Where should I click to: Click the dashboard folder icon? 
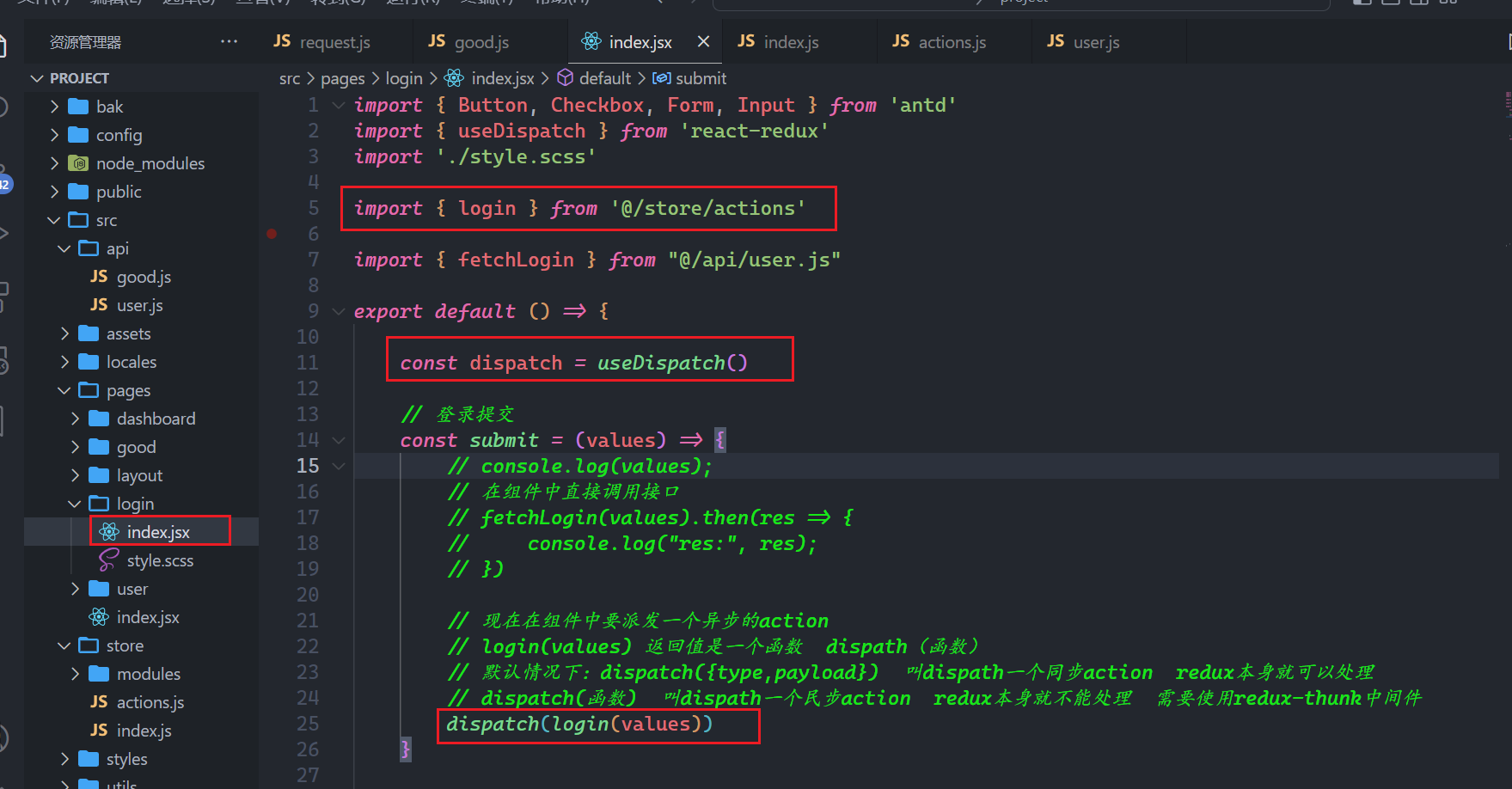click(99, 419)
